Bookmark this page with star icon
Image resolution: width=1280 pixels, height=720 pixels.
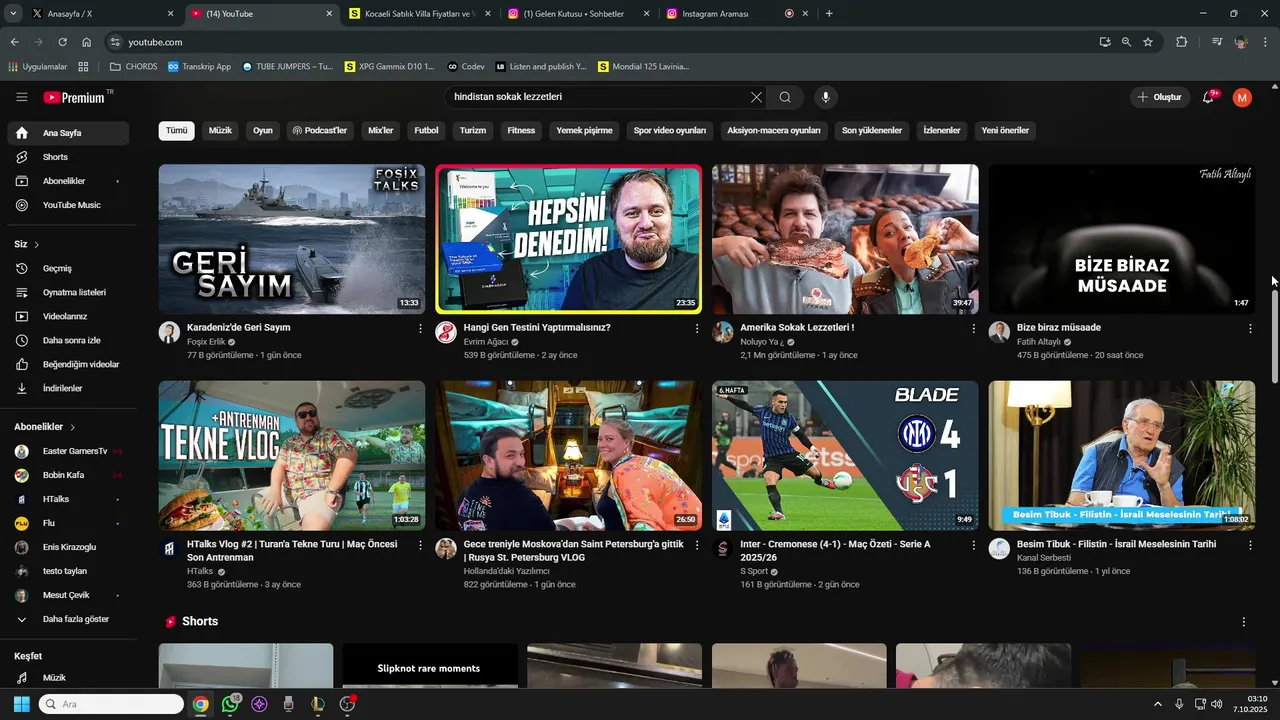point(1148,42)
